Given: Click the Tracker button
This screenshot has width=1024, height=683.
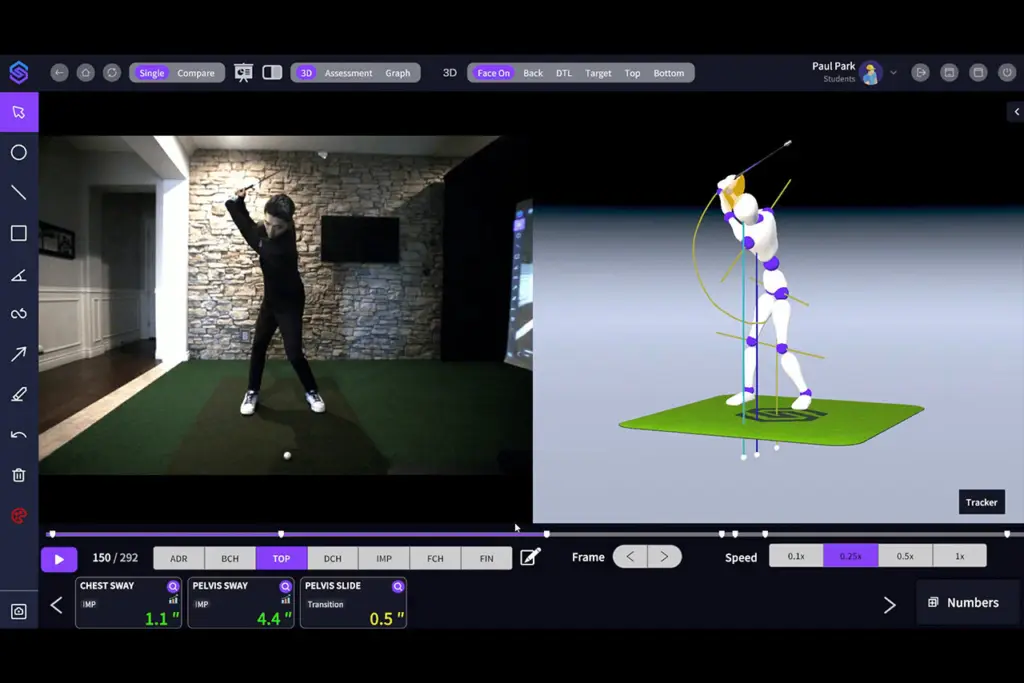Looking at the screenshot, I should [x=981, y=502].
